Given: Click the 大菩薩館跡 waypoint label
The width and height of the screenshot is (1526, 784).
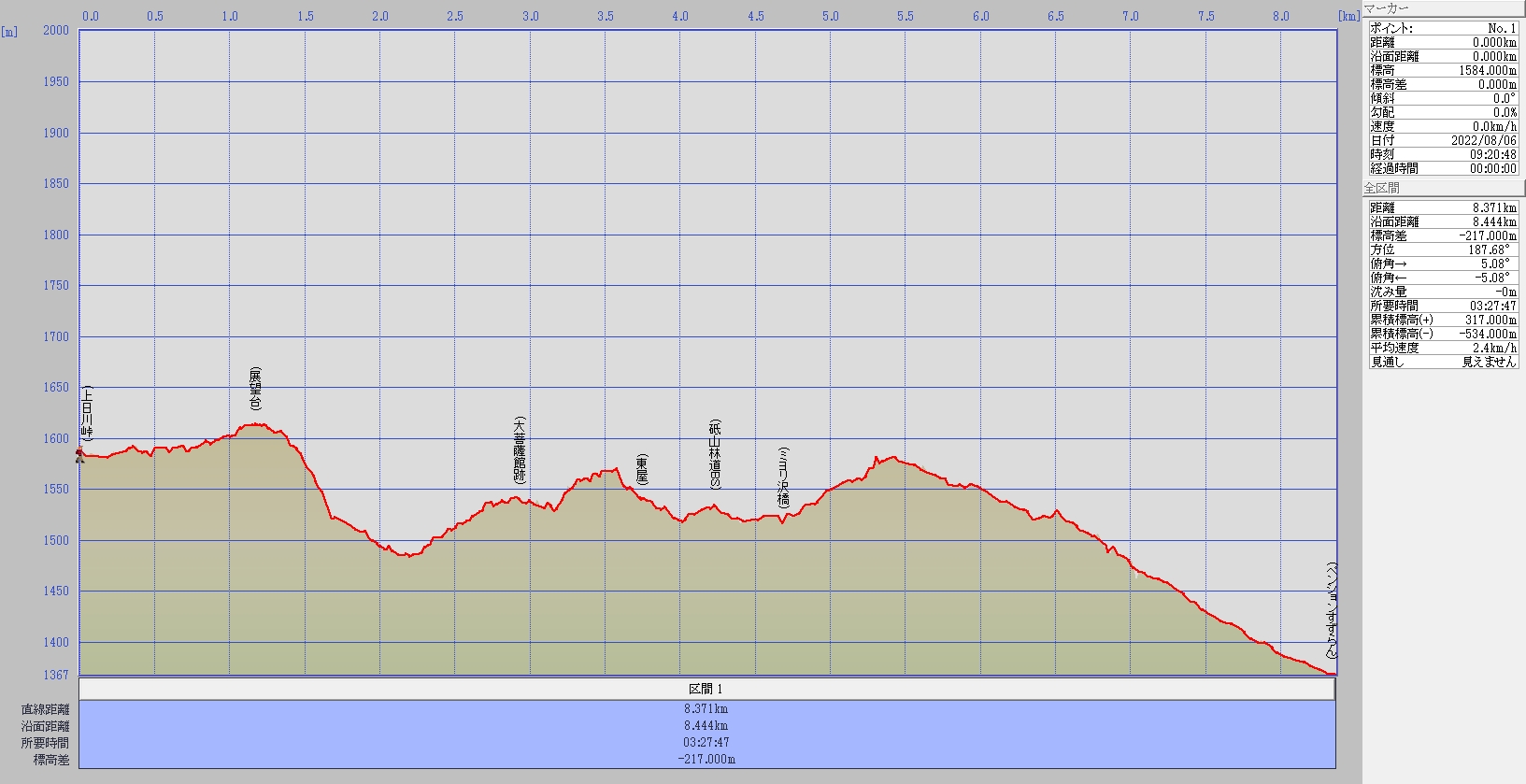Looking at the screenshot, I should 520,450.
